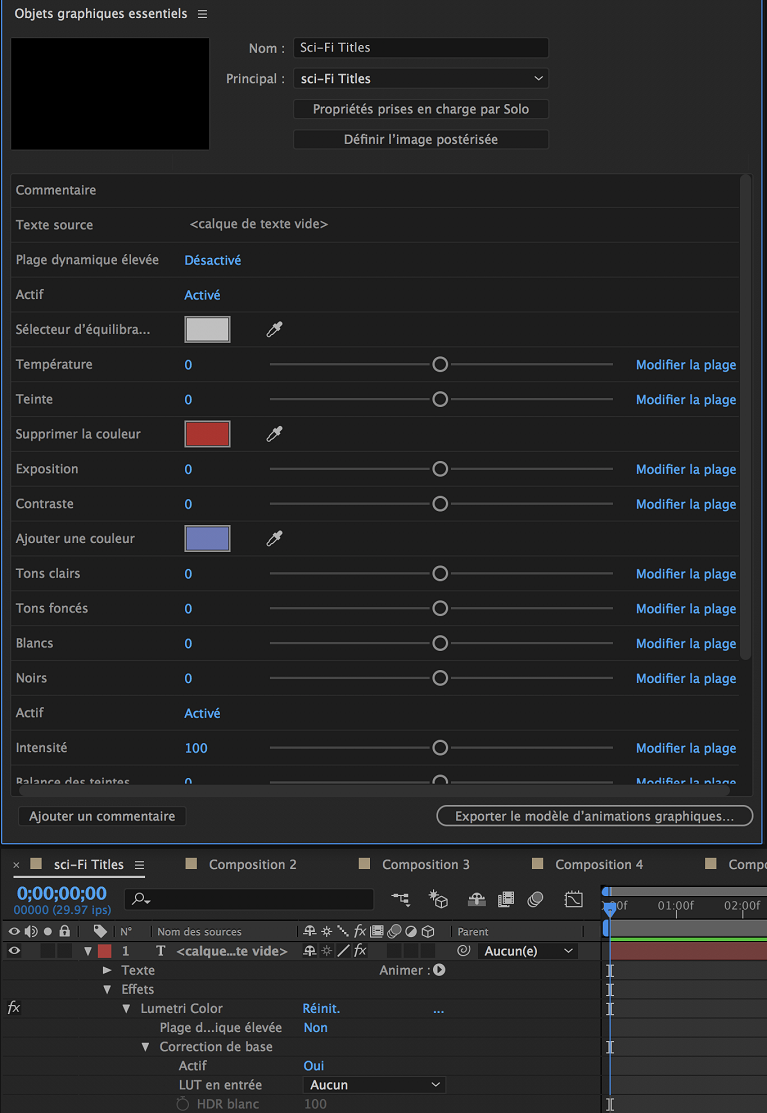This screenshot has height=1113, width=767.
Task: Click the Sélecteur d'équilibra… grey swatch
Action: tap(207, 329)
